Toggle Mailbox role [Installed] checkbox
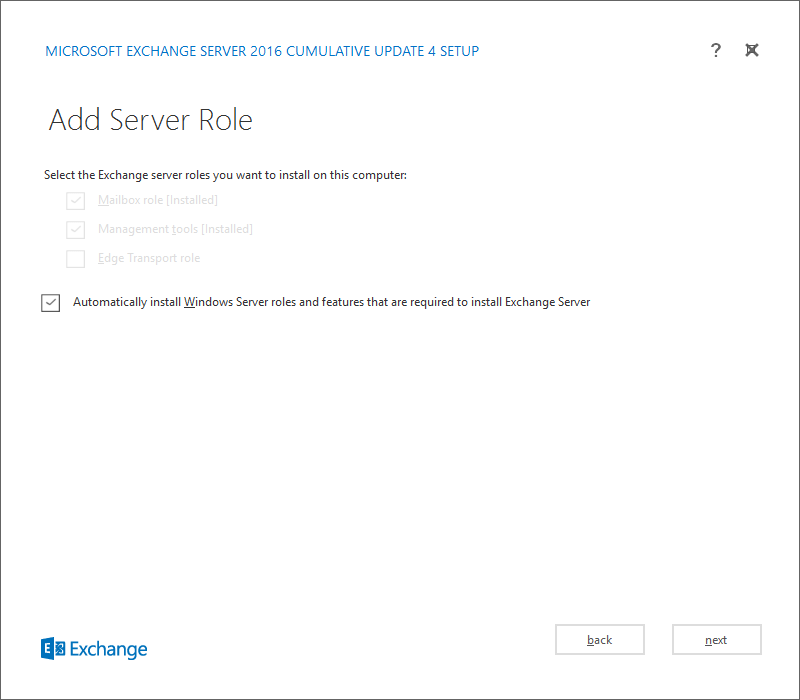This screenshot has height=700, width=800. tap(76, 201)
